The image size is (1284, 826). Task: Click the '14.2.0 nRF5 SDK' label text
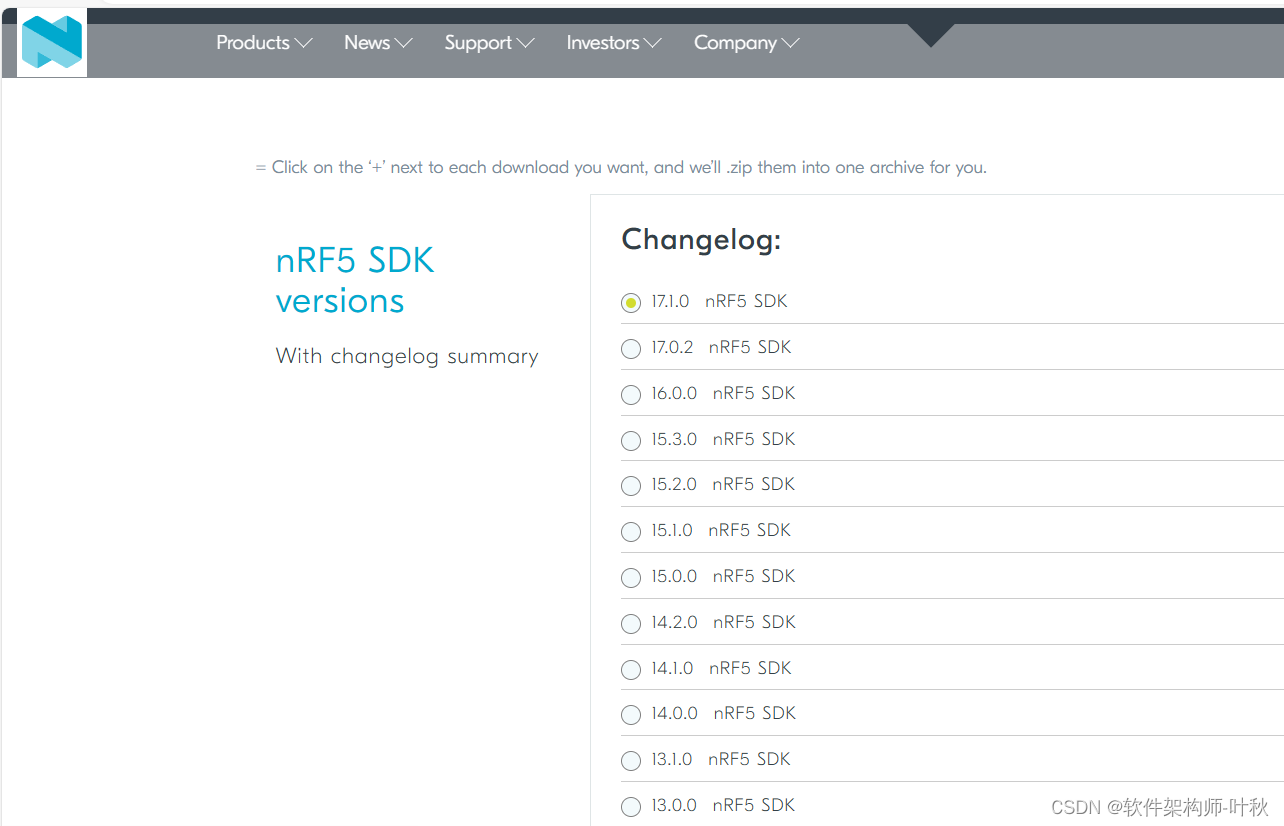724,622
